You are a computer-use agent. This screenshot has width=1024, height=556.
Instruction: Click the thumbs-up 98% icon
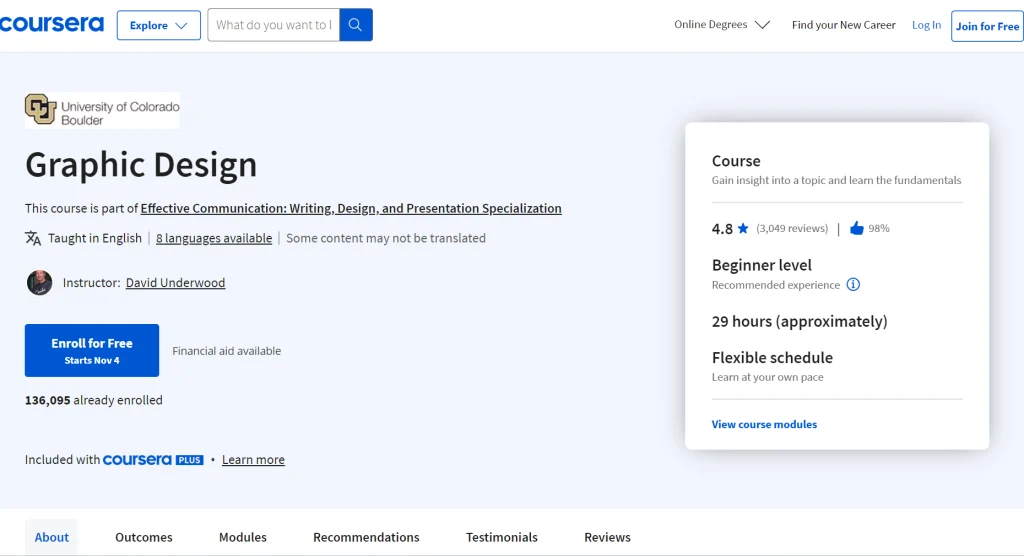(x=857, y=228)
